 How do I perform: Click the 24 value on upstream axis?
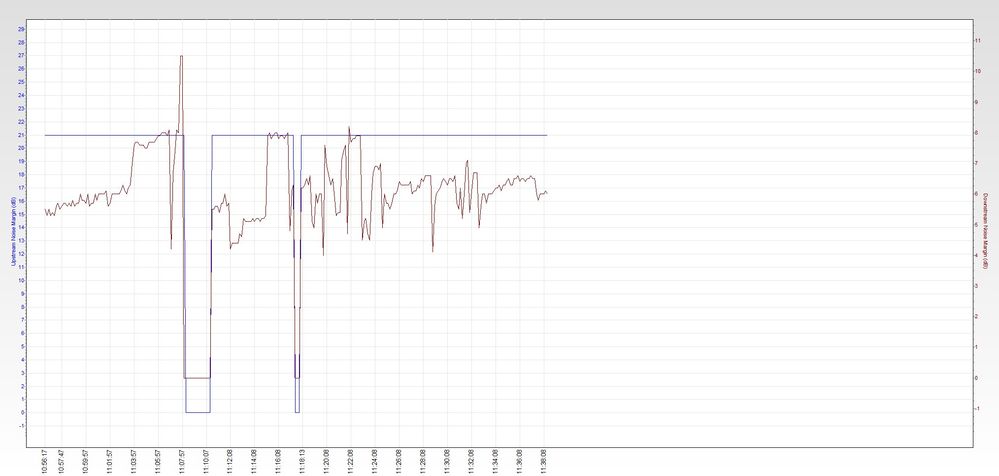pyautogui.click(x=22, y=96)
